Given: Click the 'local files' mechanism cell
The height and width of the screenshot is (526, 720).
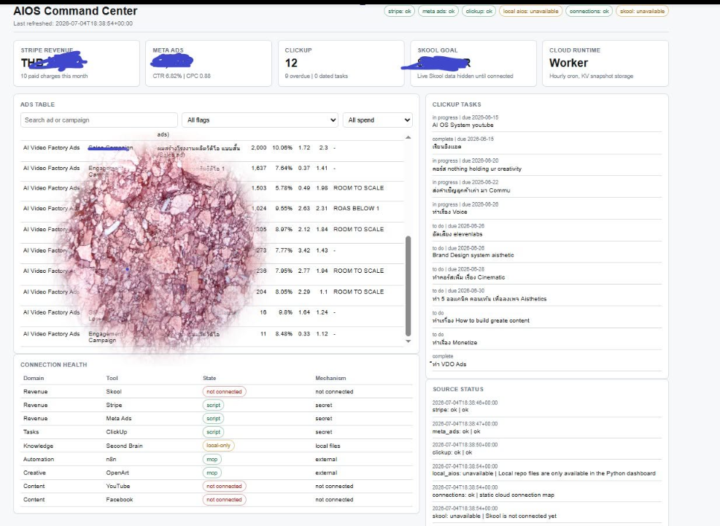Looking at the screenshot, I should coord(328,446).
